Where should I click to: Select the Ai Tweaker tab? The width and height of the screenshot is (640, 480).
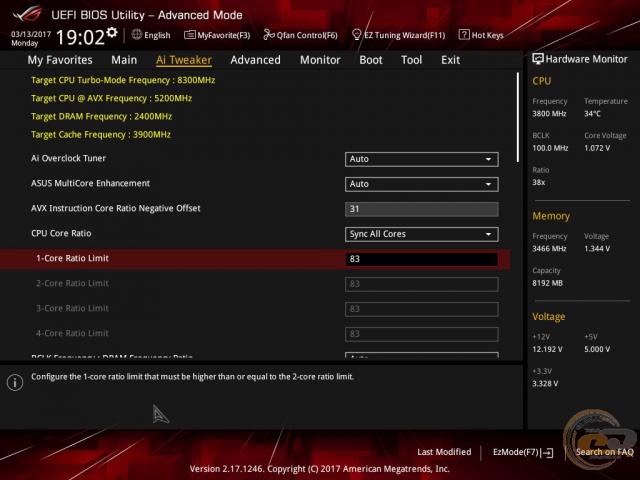click(184, 60)
